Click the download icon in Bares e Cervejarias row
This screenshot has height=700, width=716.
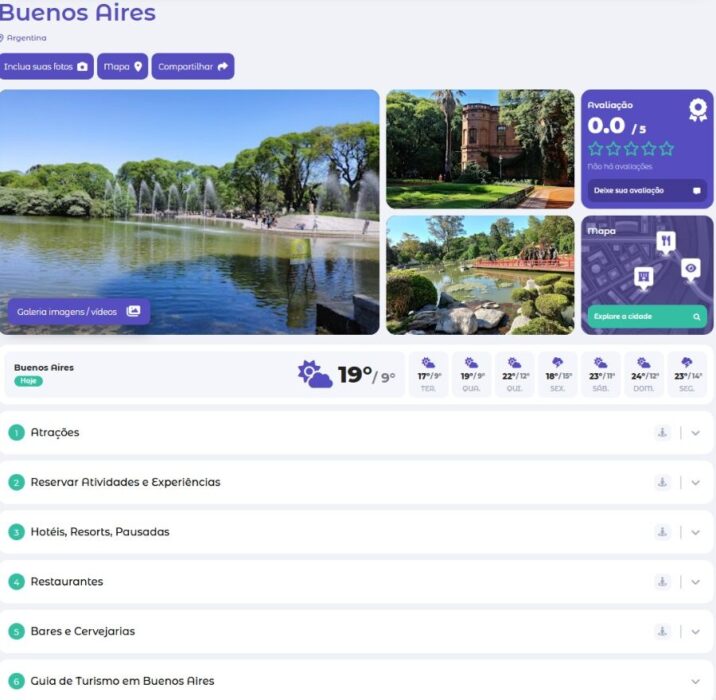[x=662, y=632]
